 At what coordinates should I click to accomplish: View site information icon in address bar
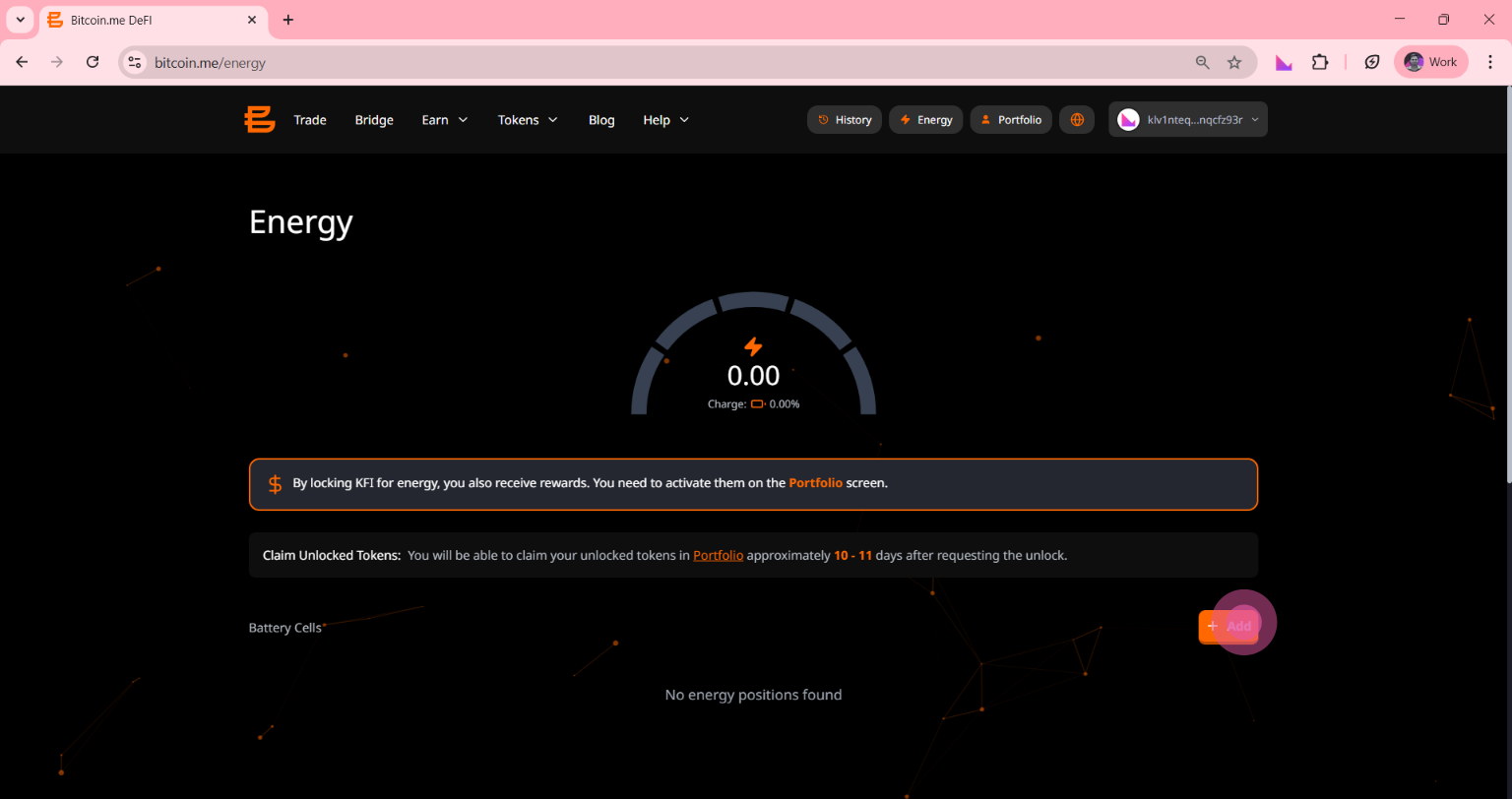tap(136, 62)
